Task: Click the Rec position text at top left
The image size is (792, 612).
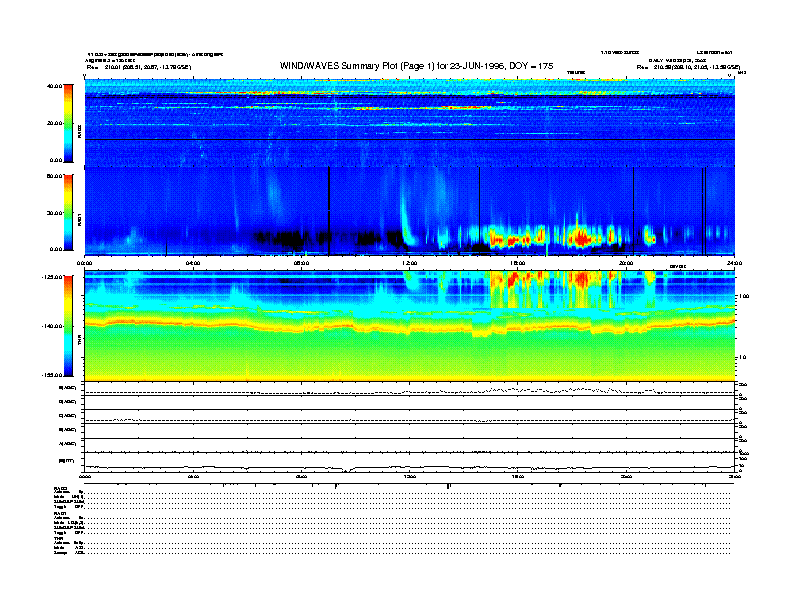Action: tap(139, 67)
